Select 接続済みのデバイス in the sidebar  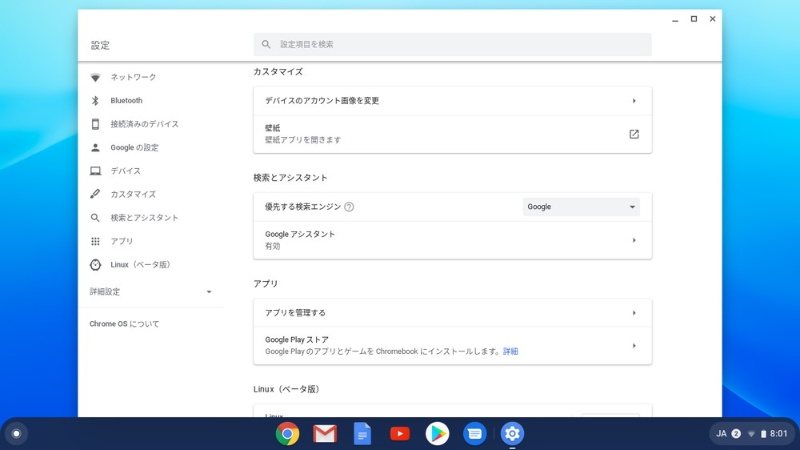(144, 124)
